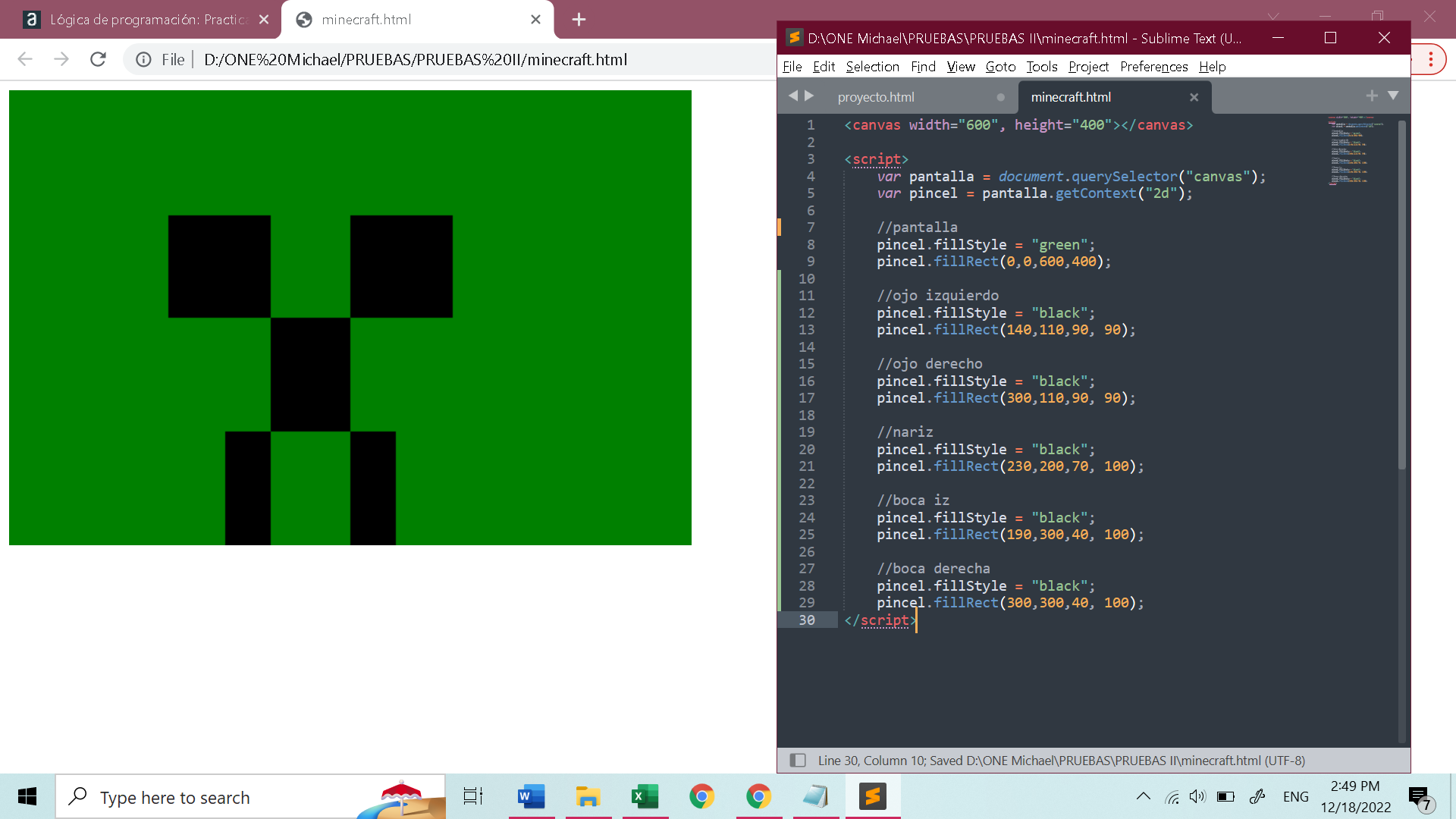This screenshot has width=1456, height=819.
Task: View site information icon in address bar
Action: tap(143, 59)
